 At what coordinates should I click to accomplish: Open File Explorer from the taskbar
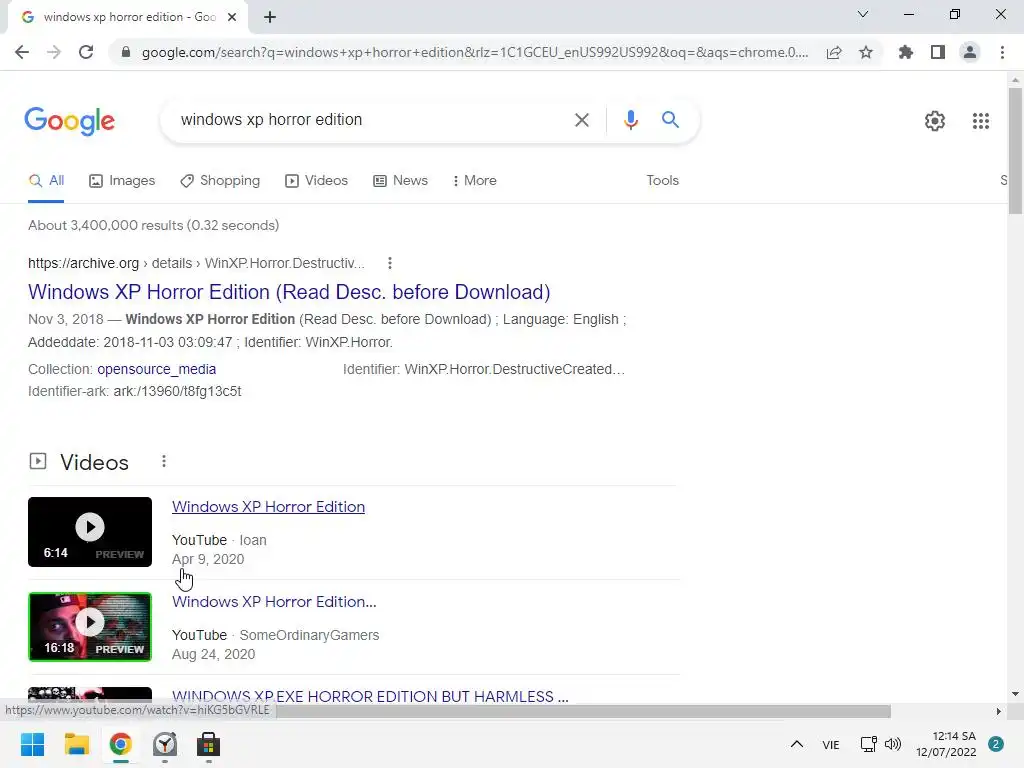click(x=76, y=744)
